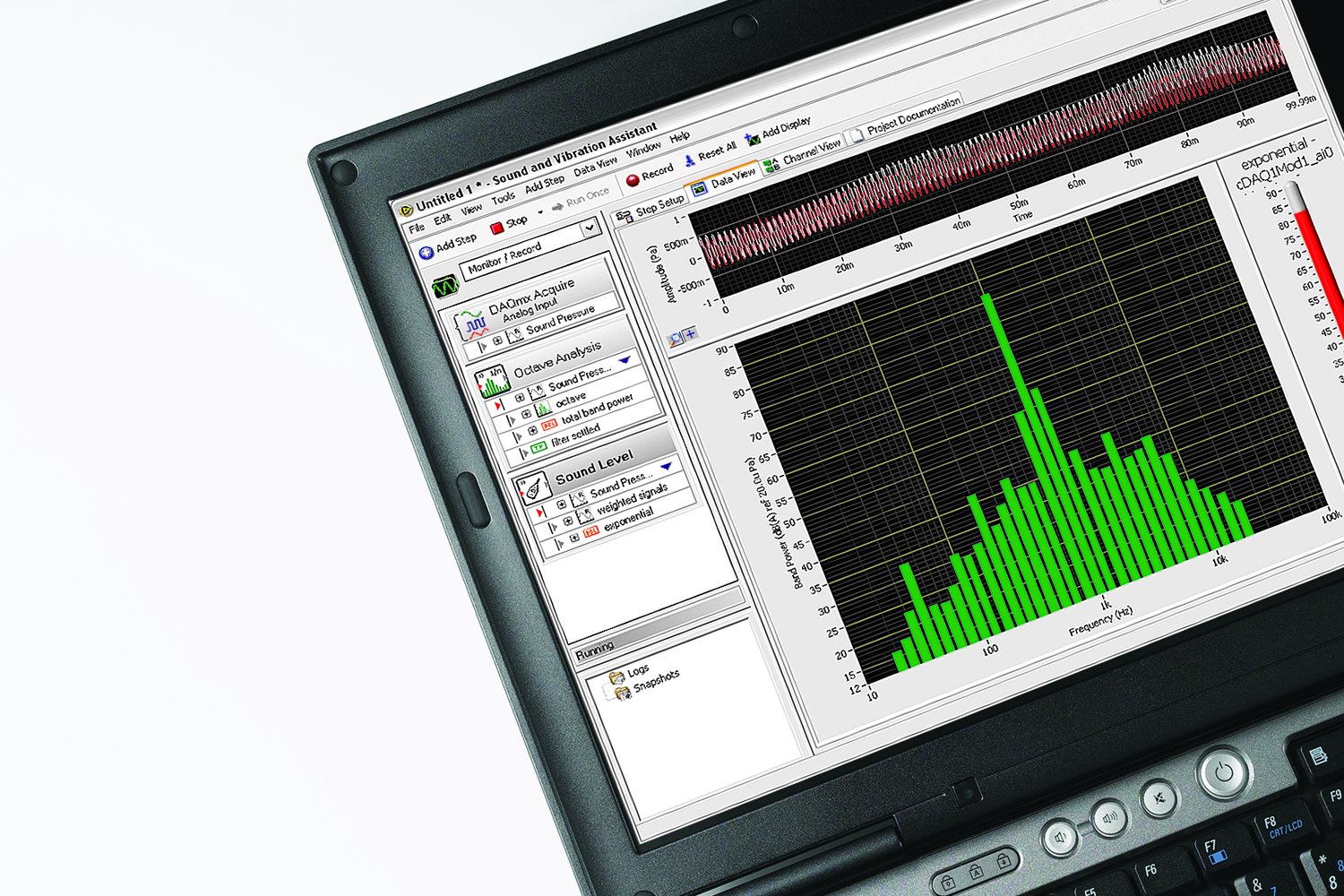Click the Reset All toolbar icon

(689, 159)
